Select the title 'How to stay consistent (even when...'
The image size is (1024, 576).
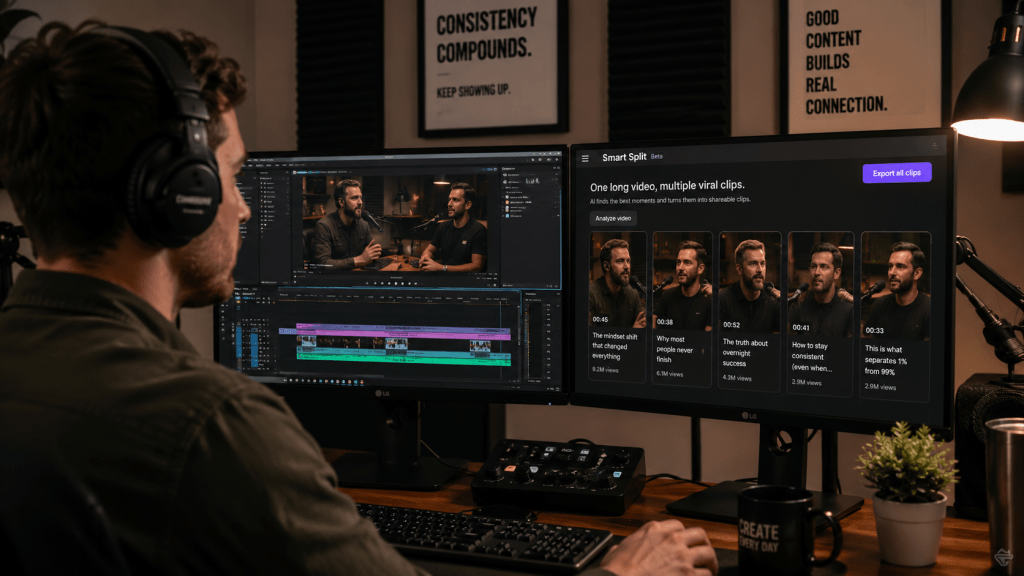pos(812,357)
